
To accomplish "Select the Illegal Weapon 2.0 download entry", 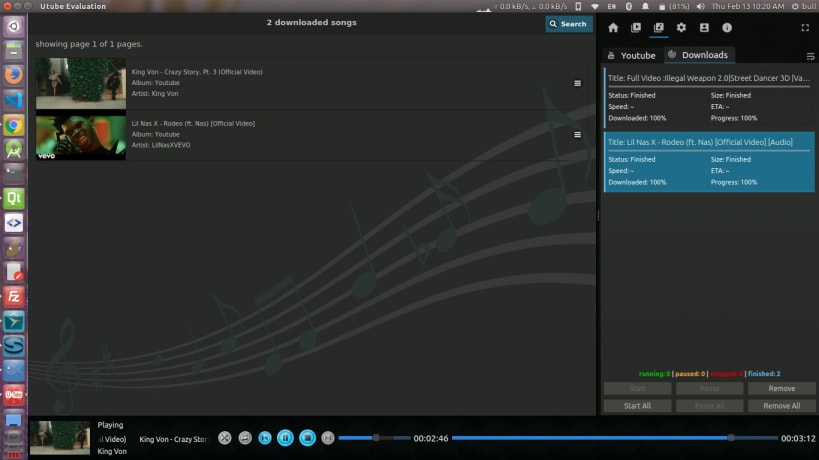I will click(x=709, y=98).
